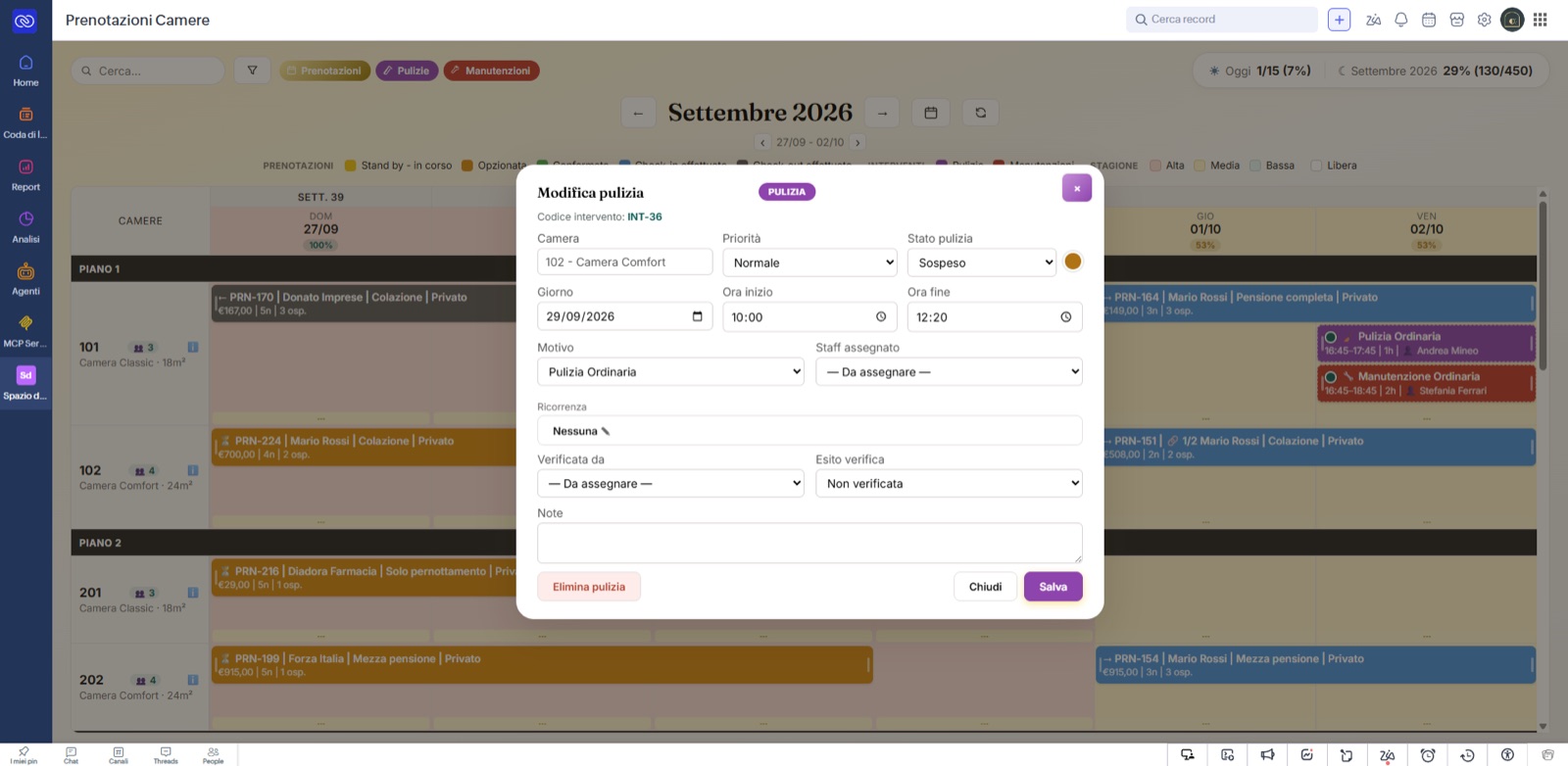This screenshot has height=766, width=1568.
Task: Click the Giorno date field
Action: [625, 316]
